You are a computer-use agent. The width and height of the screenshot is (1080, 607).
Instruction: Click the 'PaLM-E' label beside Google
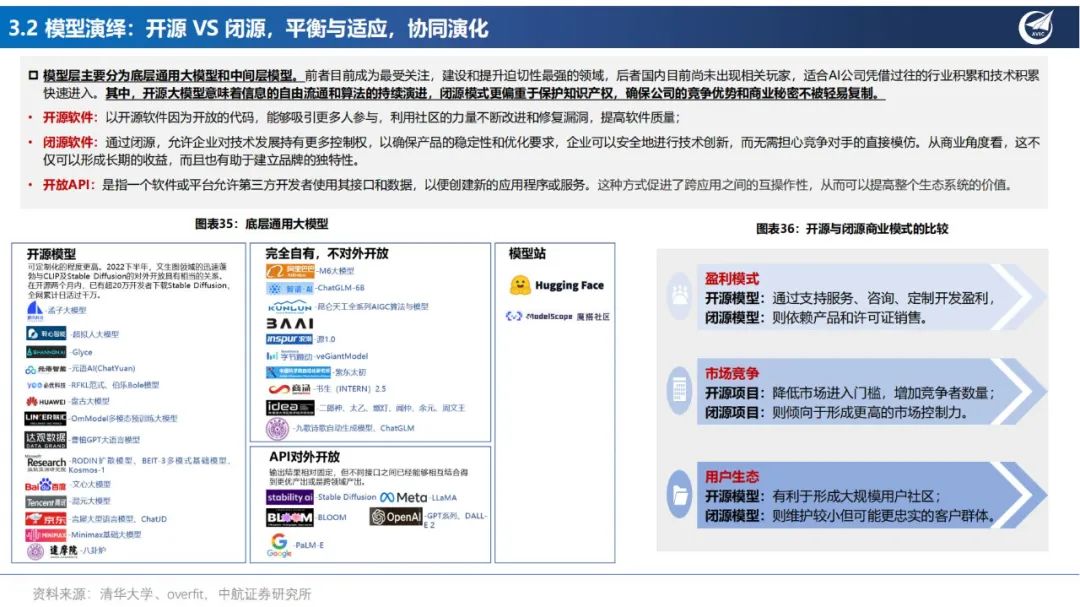(x=309, y=545)
